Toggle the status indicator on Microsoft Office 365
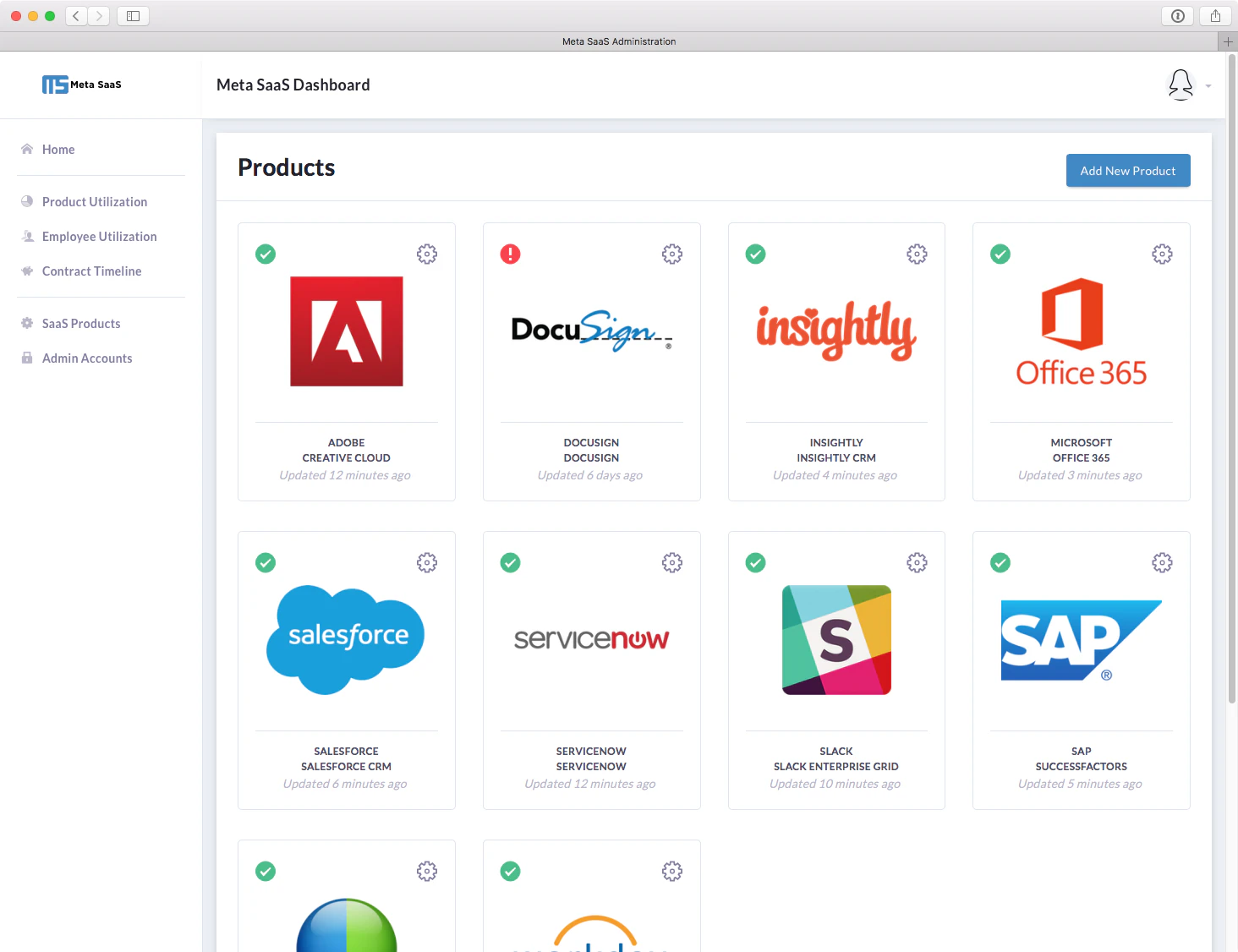Image resolution: width=1238 pixels, height=952 pixels. (1000, 254)
